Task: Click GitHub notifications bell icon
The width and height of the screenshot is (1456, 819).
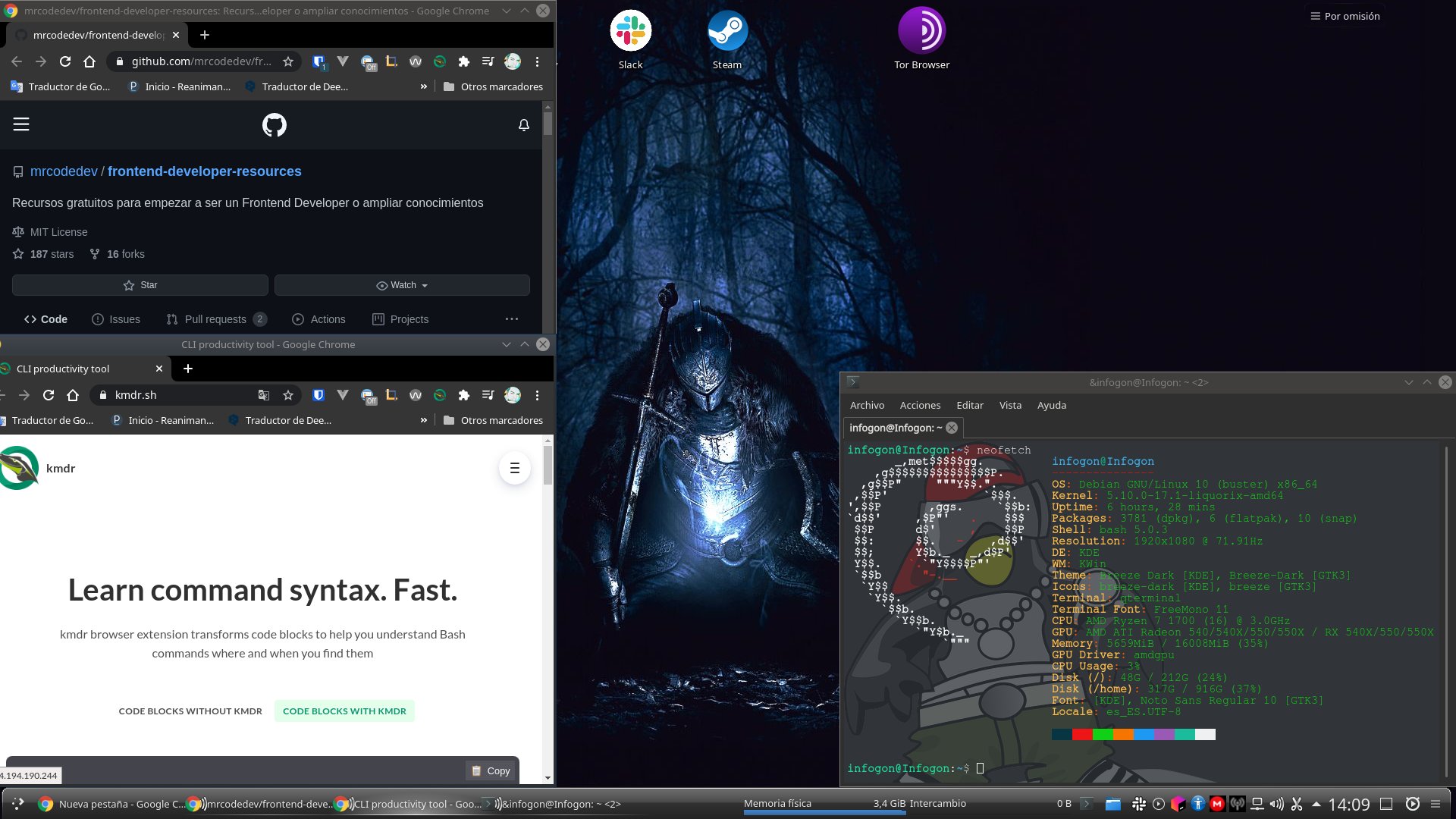Action: coord(523,125)
